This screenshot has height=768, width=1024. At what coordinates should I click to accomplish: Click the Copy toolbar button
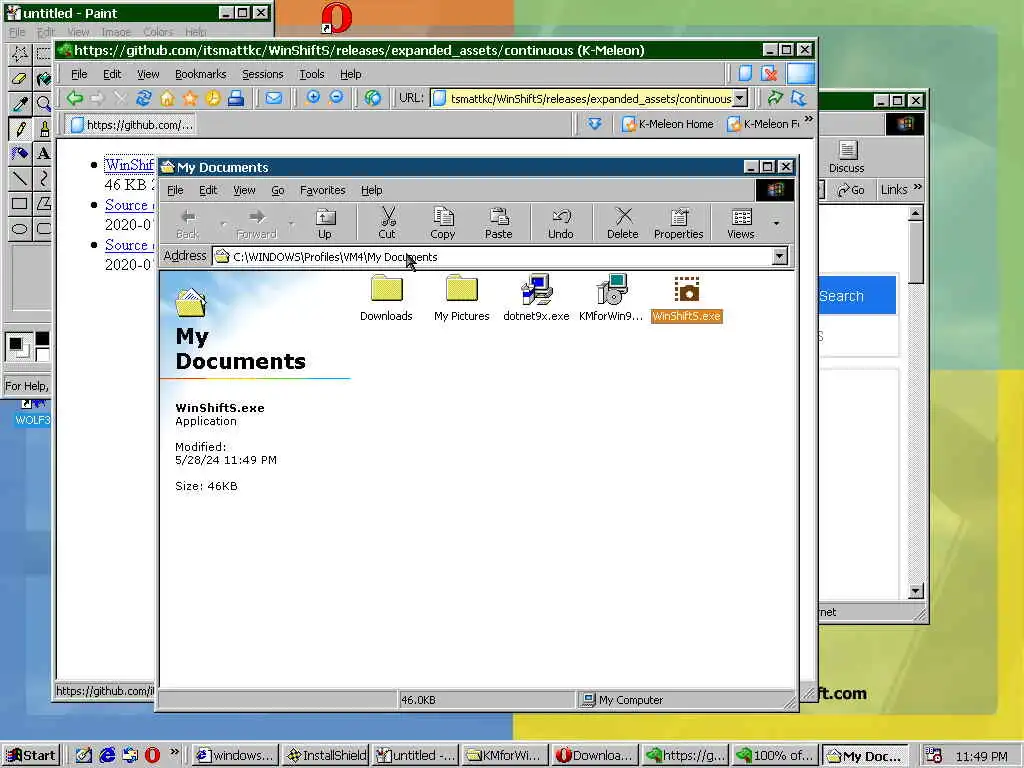443,223
